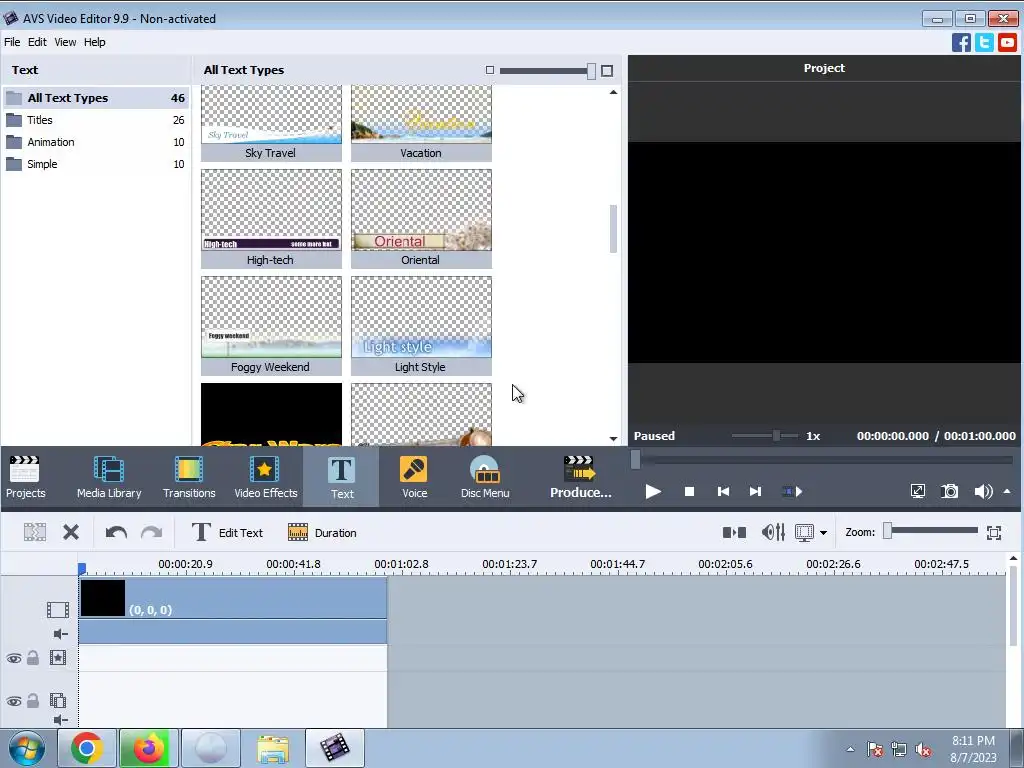The image size is (1024, 768).
Task: Click the storyboard view monitor icon
Action: pyautogui.click(x=804, y=533)
